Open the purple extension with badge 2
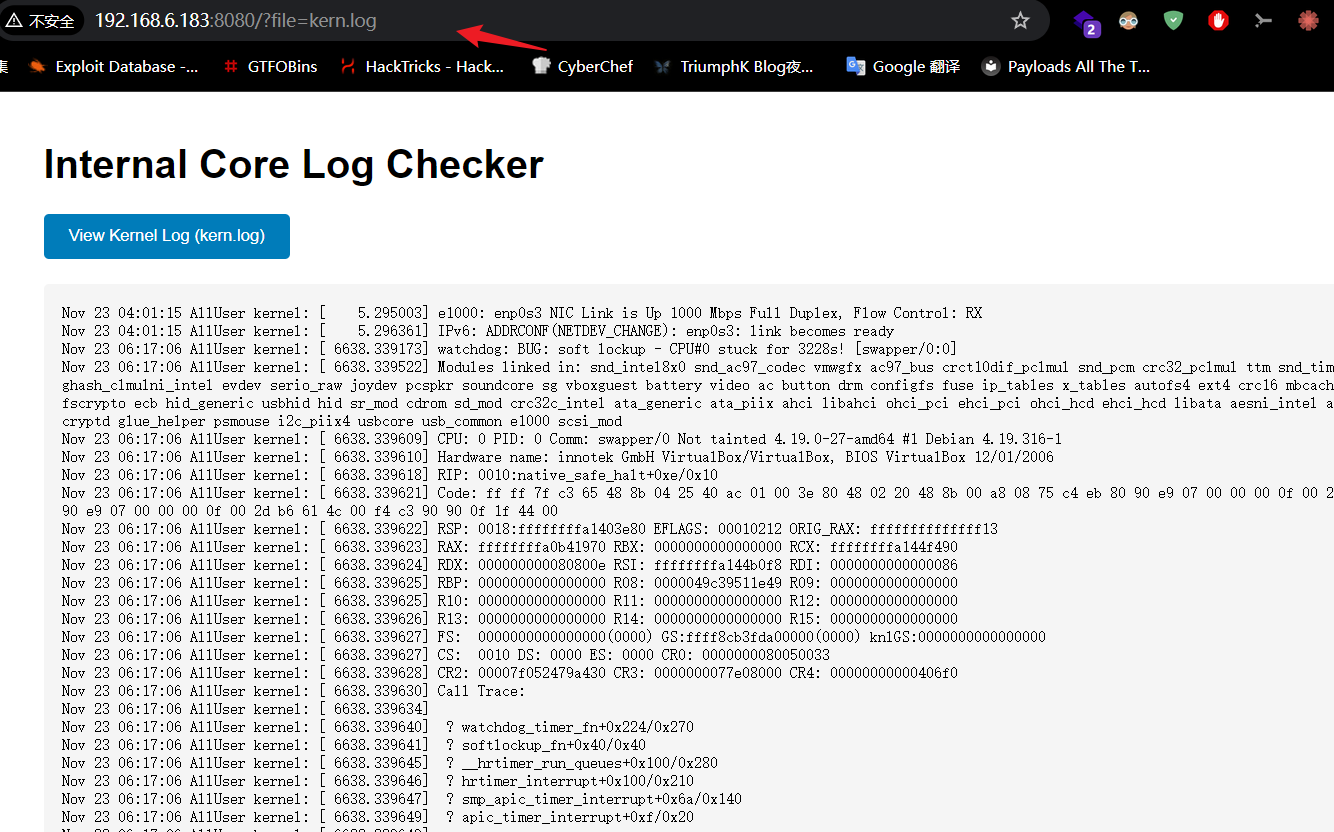 click(x=1084, y=21)
